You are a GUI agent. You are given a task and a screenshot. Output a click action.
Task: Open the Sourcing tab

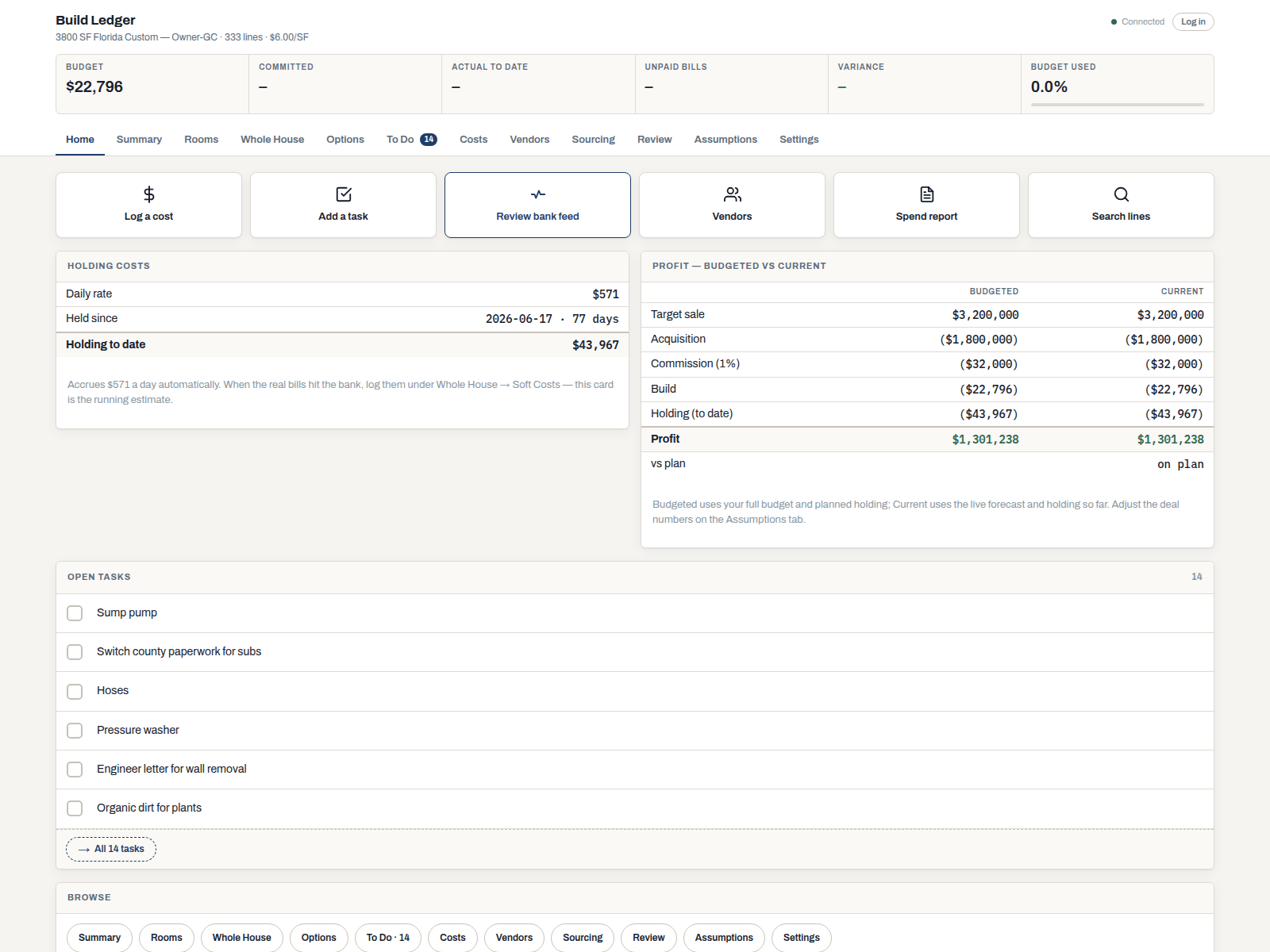pos(593,140)
